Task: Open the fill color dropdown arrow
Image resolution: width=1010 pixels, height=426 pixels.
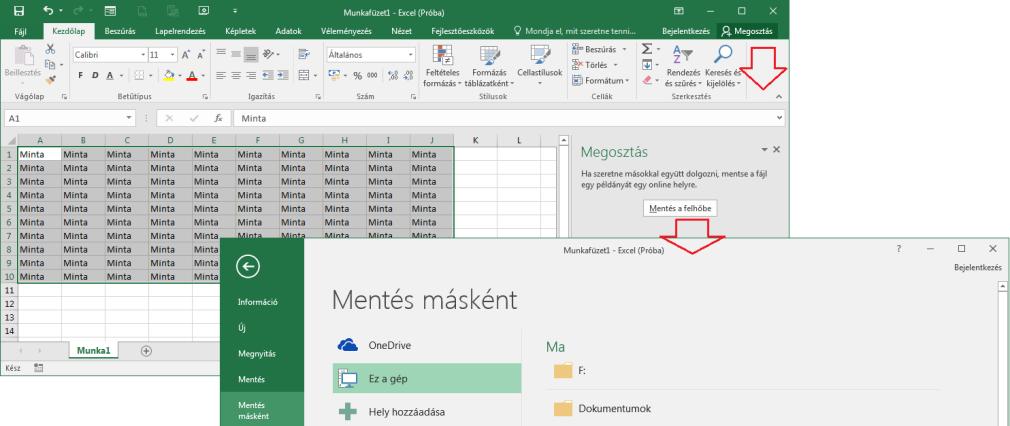Action: [x=179, y=75]
